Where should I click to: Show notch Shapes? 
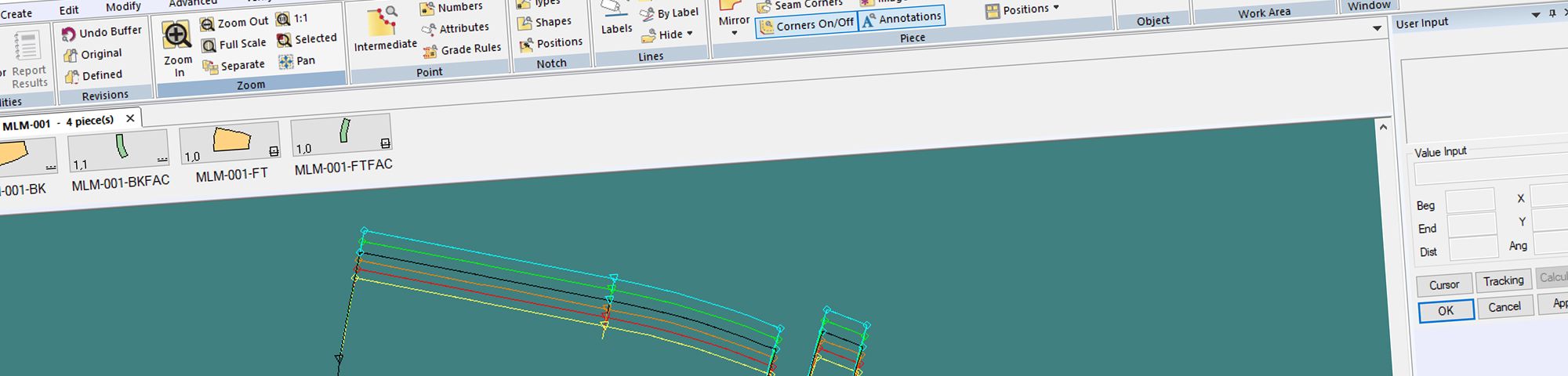(x=544, y=23)
